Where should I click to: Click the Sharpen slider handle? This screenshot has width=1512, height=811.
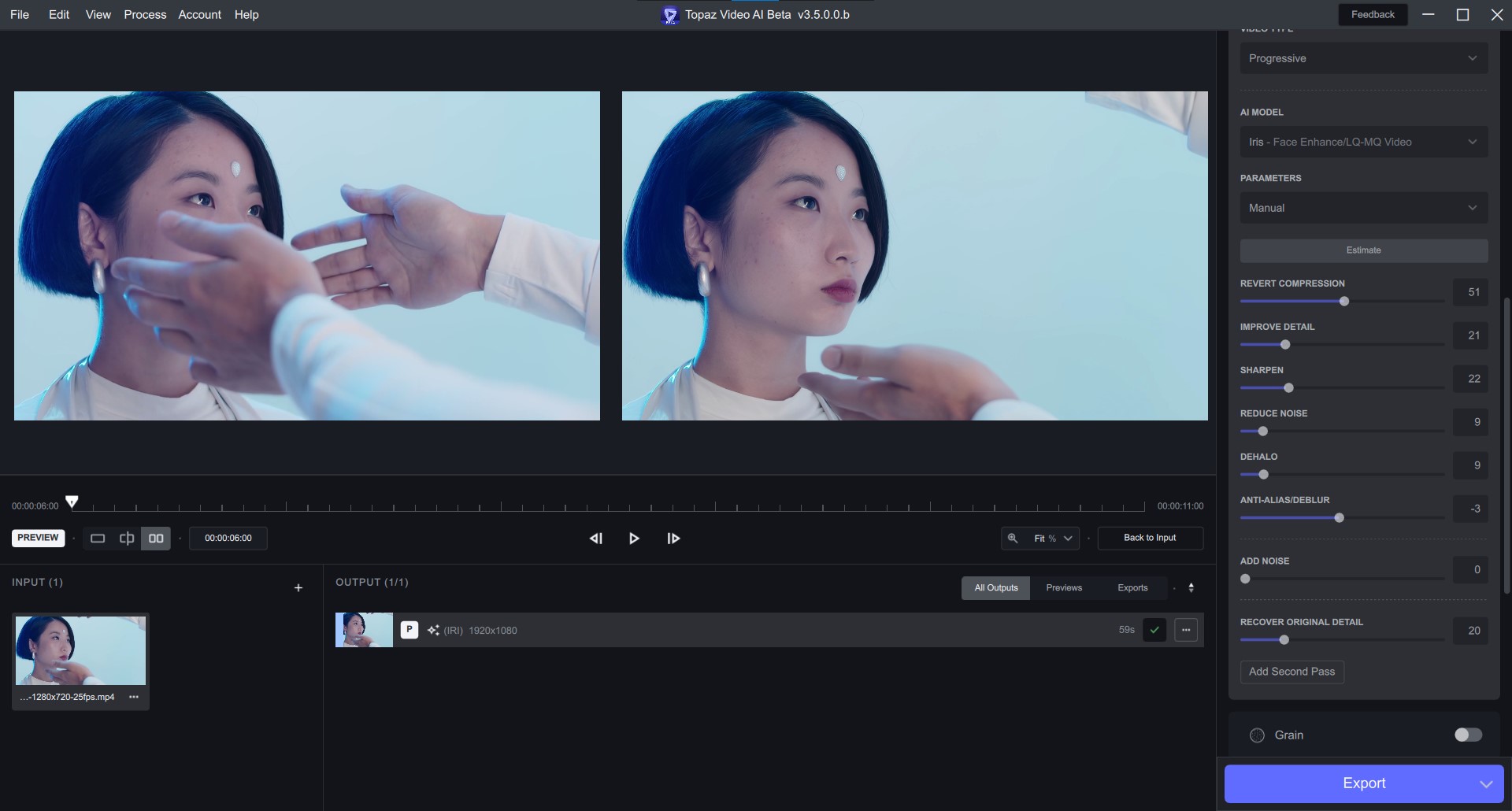pos(1288,388)
